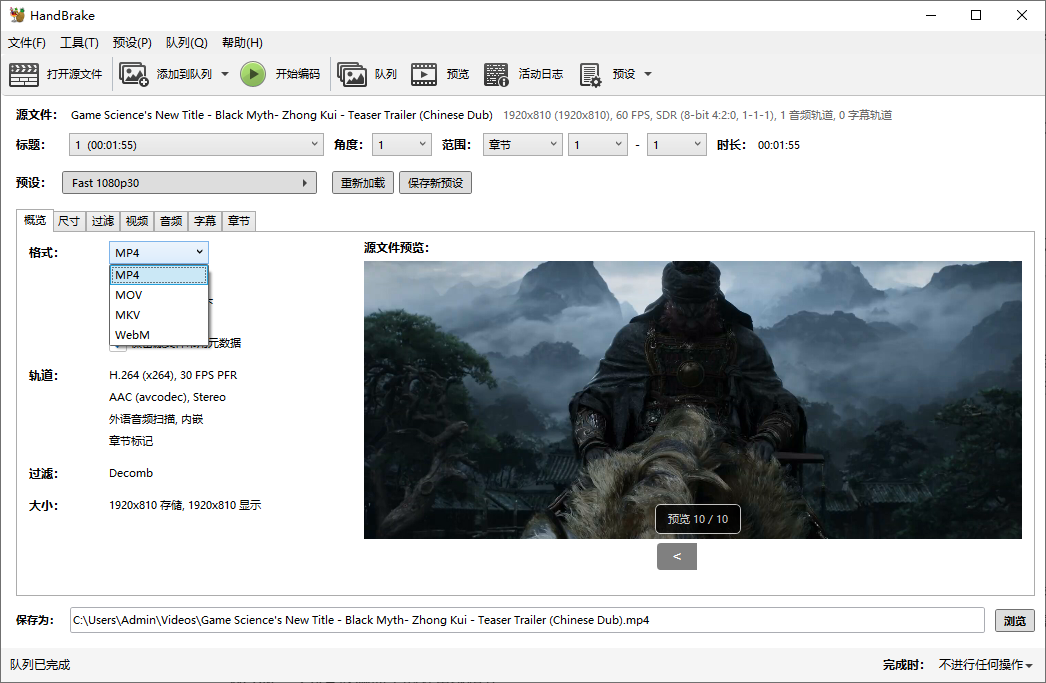Viewport: 1046px width, 683px height.
Task: Click the 预览 10 / 10 overlay badge
Action: click(x=698, y=519)
